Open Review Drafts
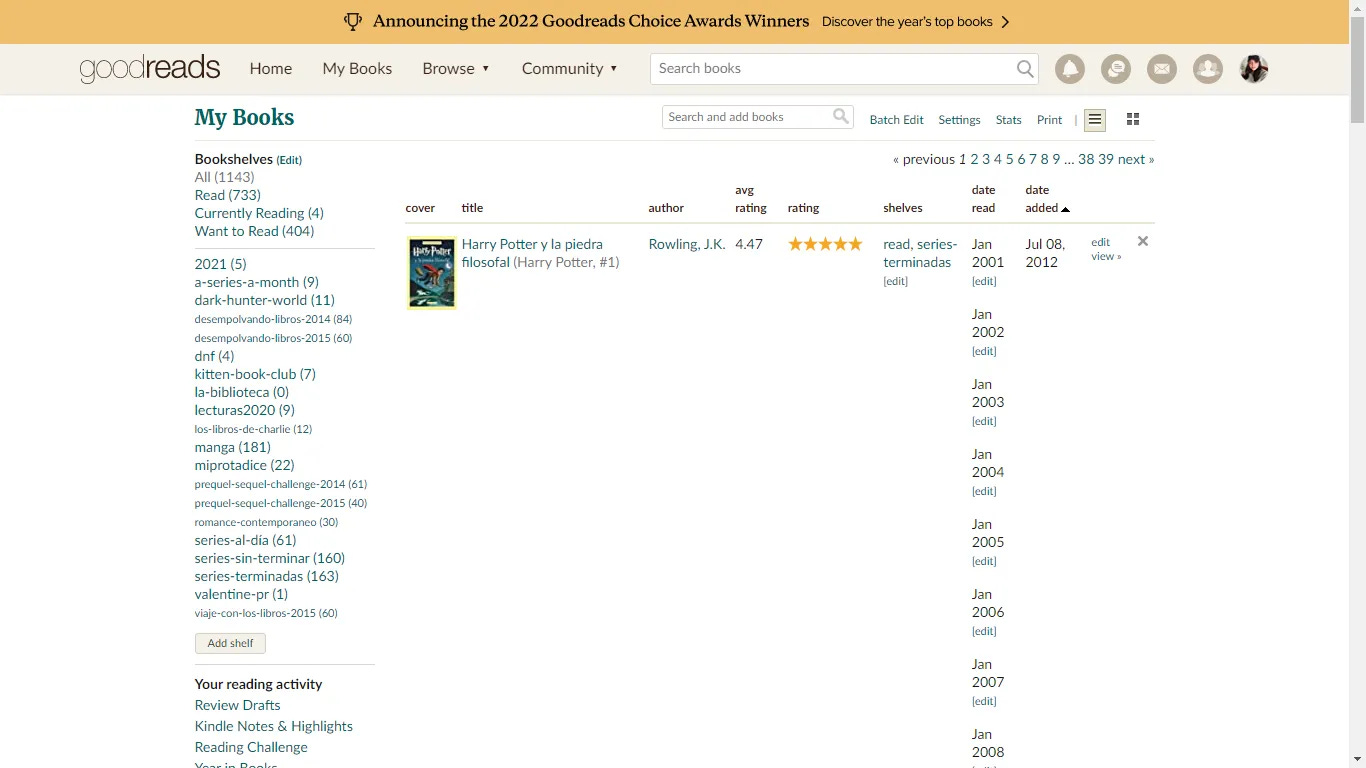Image resolution: width=1366 pixels, height=768 pixels. click(x=238, y=705)
